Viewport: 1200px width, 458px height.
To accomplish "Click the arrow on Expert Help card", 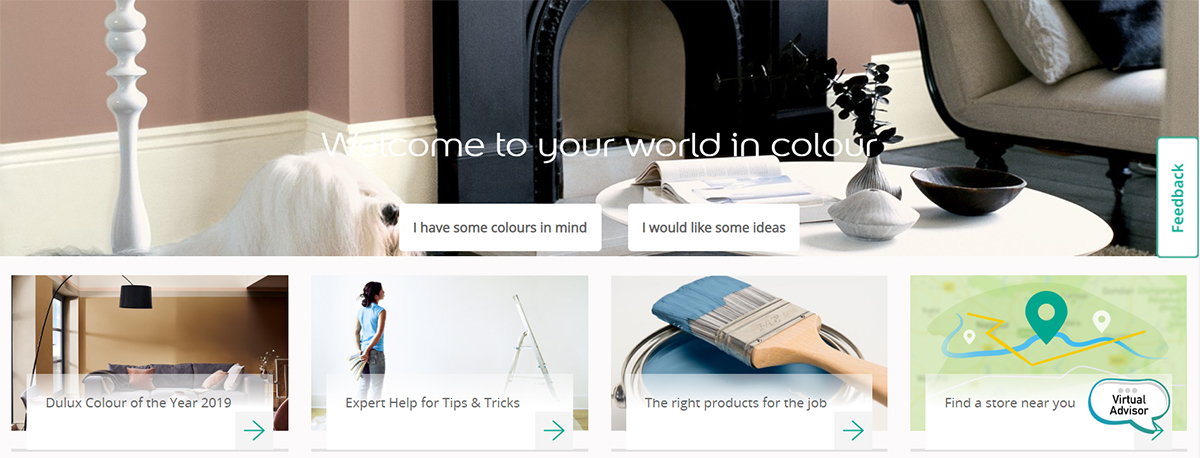I will click(x=554, y=431).
